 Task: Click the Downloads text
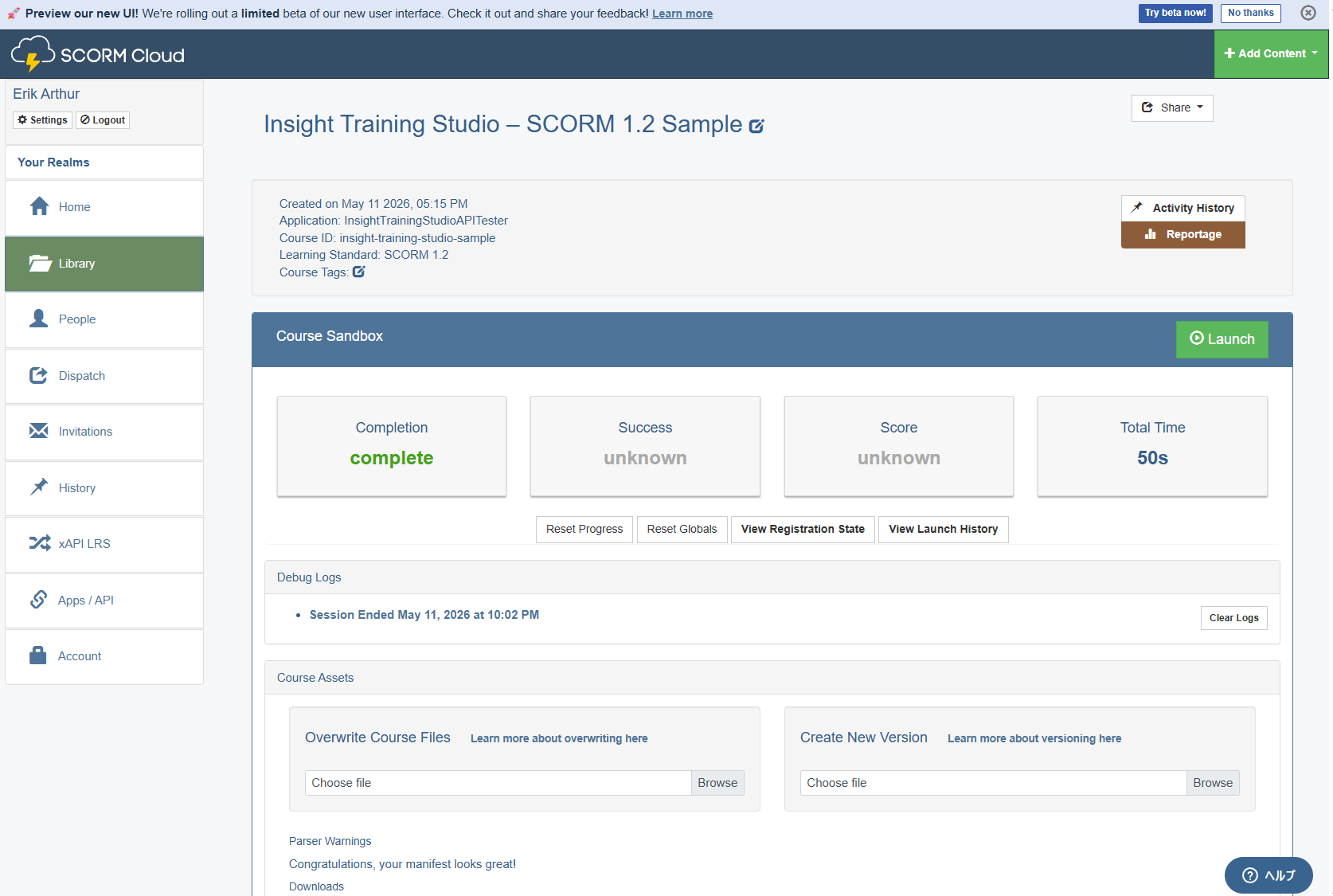click(316, 886)
